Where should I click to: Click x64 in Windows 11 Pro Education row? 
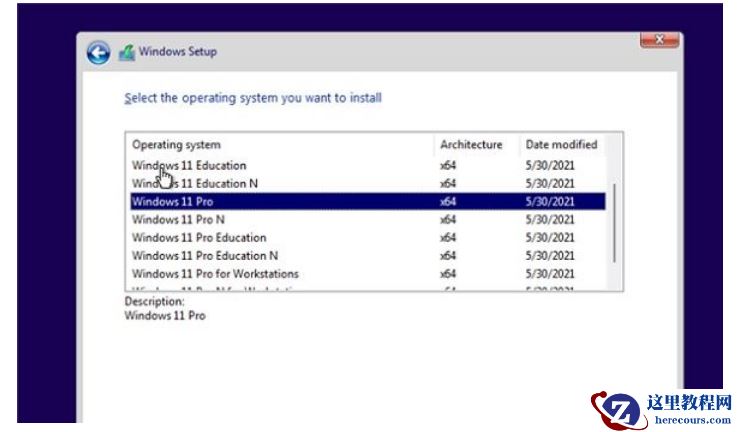pos(448,238)
